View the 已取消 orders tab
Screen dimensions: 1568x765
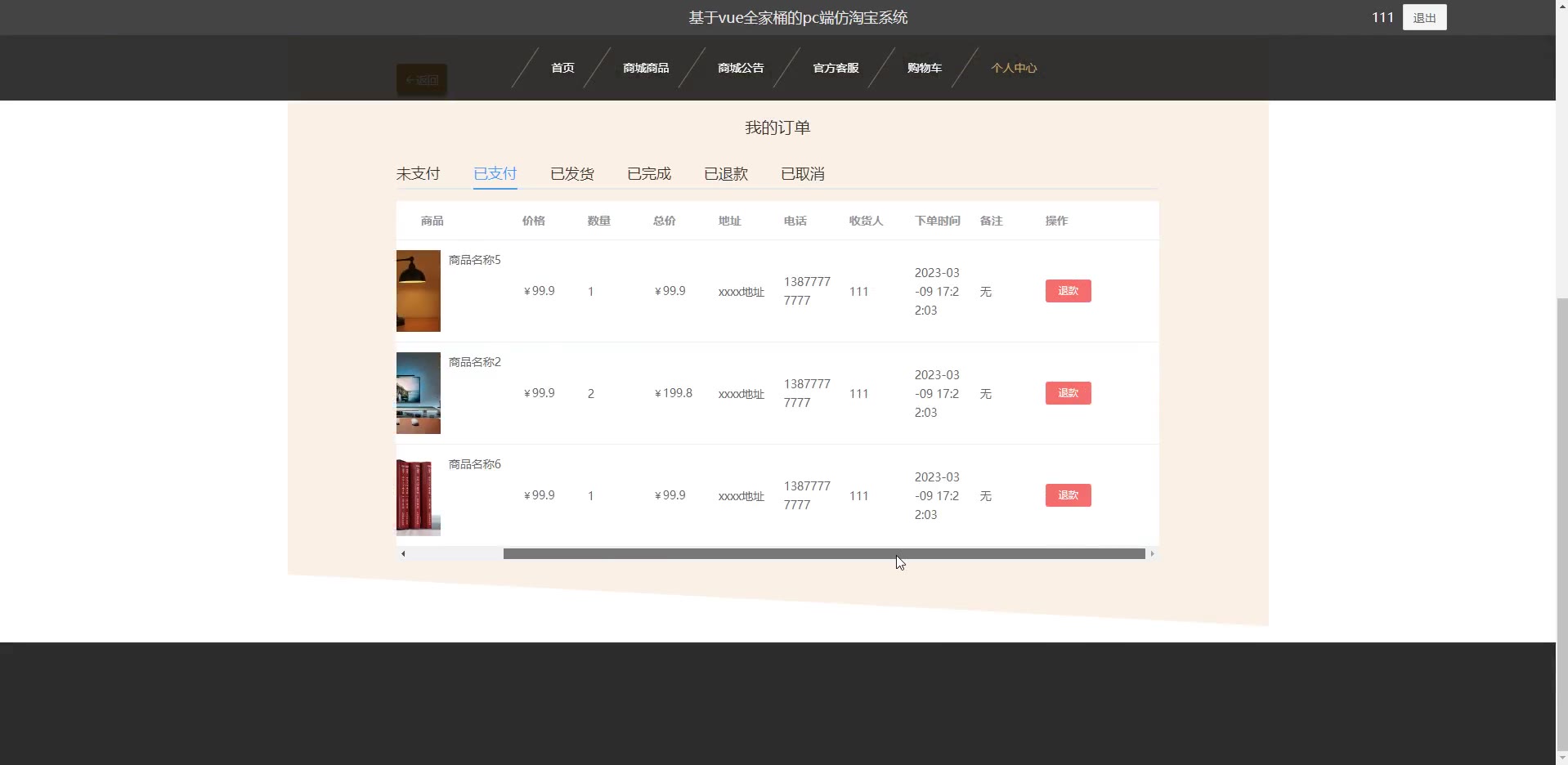point(803,173)
